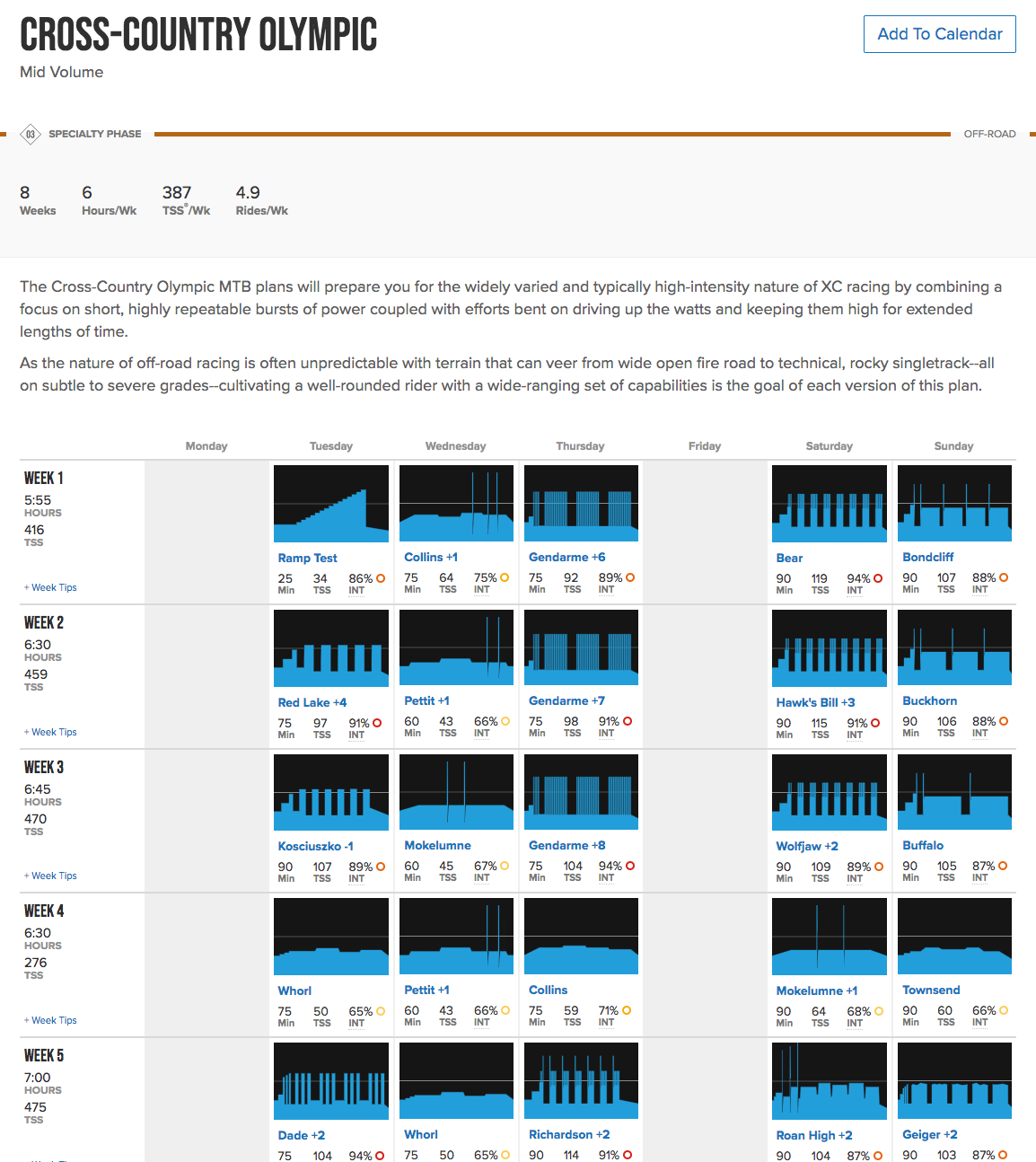Open the Week 2 Pettit +1 workout
The height and width of the screenshot is (1162, 1036).
[426, 700]
